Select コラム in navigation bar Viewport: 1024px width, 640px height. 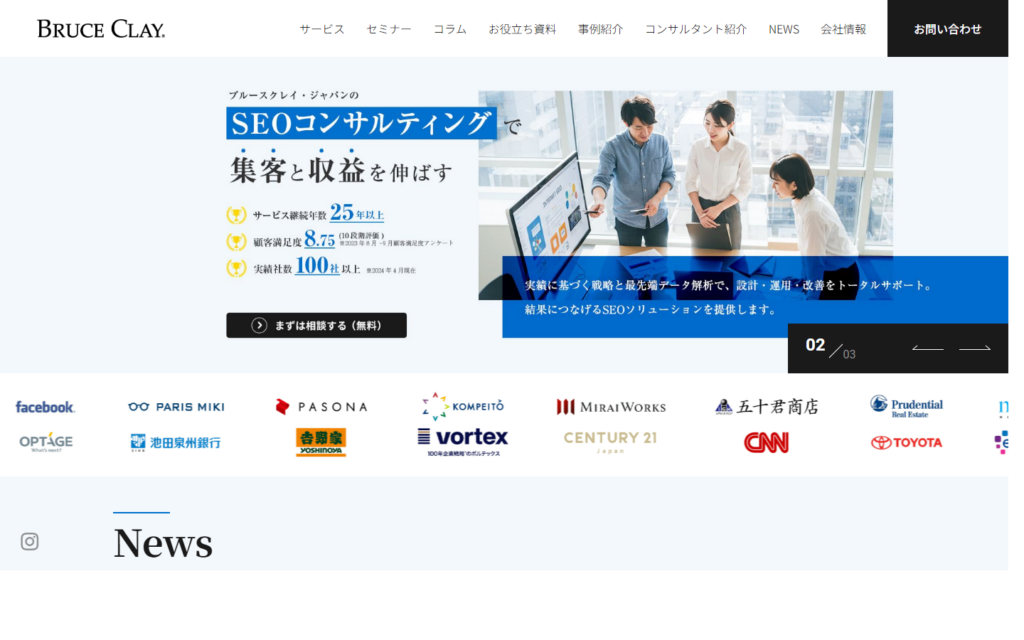(x=450, y=29)
